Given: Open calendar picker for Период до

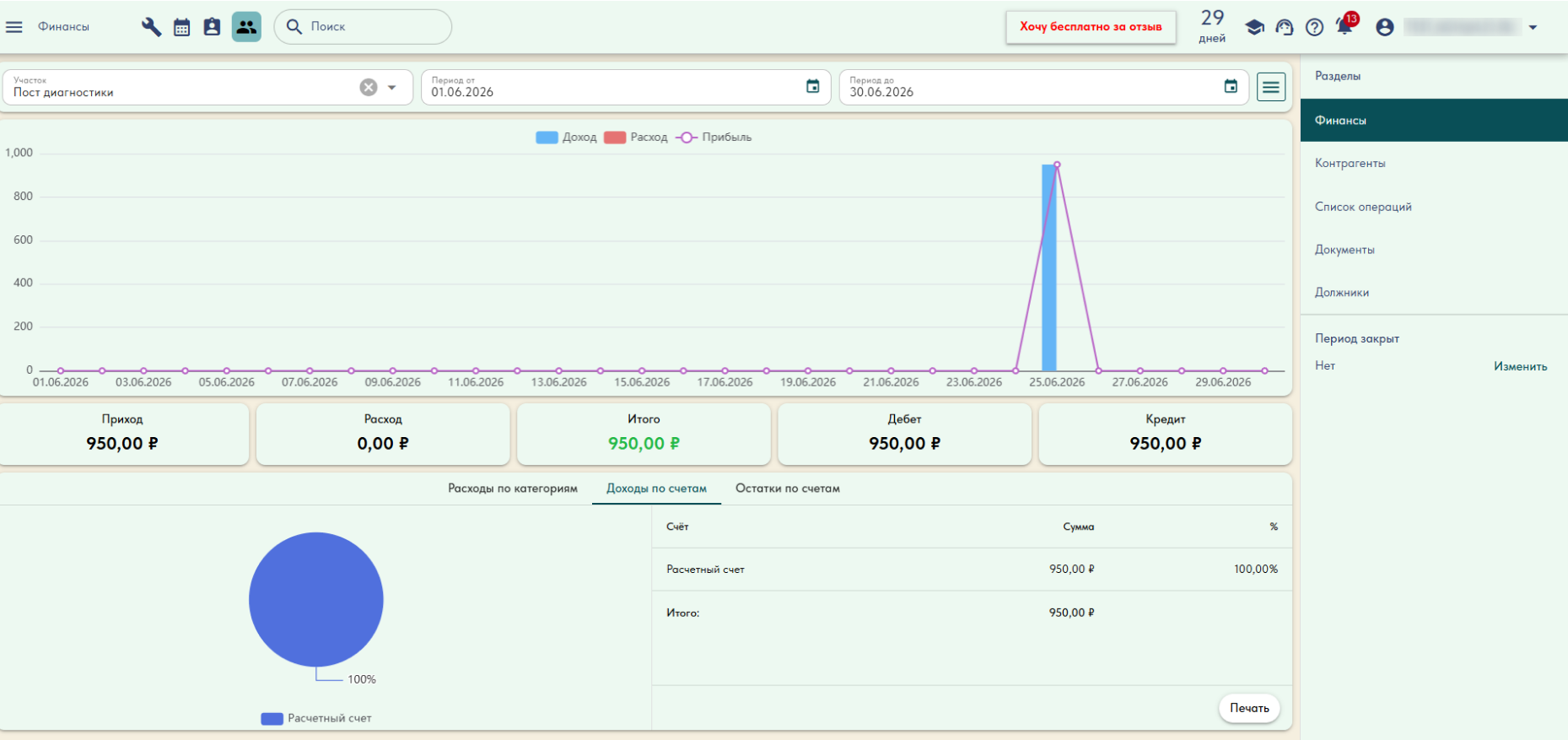Looking at the screenshot, I should click(x=1231, y=86).
